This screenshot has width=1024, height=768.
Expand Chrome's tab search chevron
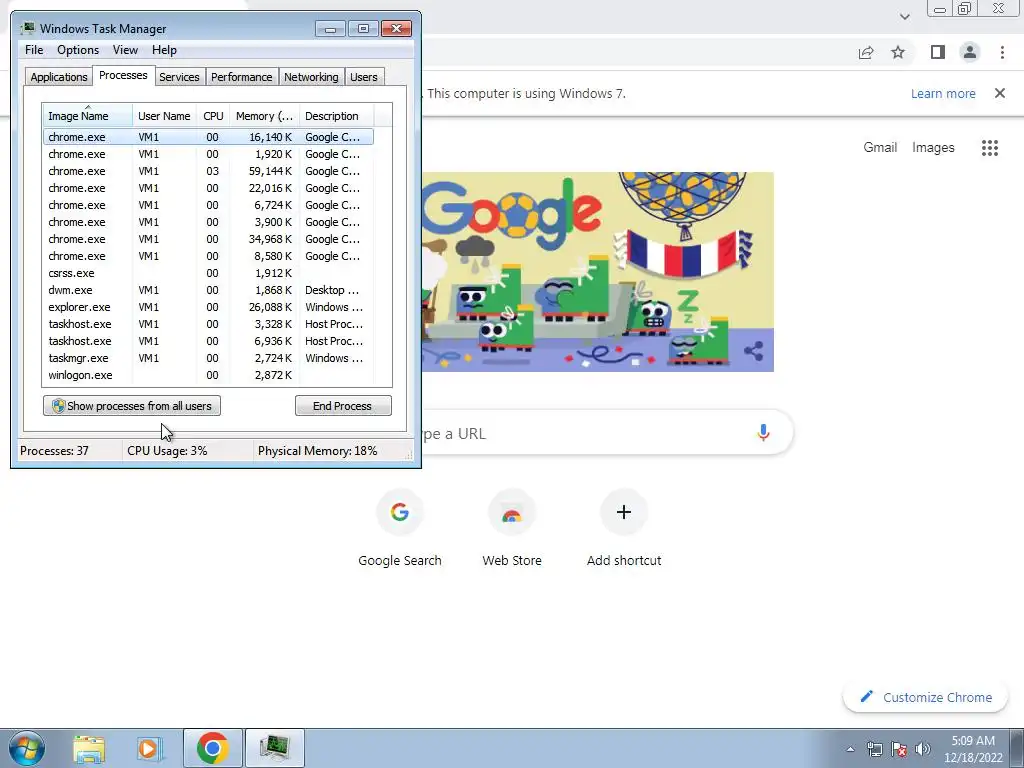pos(904,17)
